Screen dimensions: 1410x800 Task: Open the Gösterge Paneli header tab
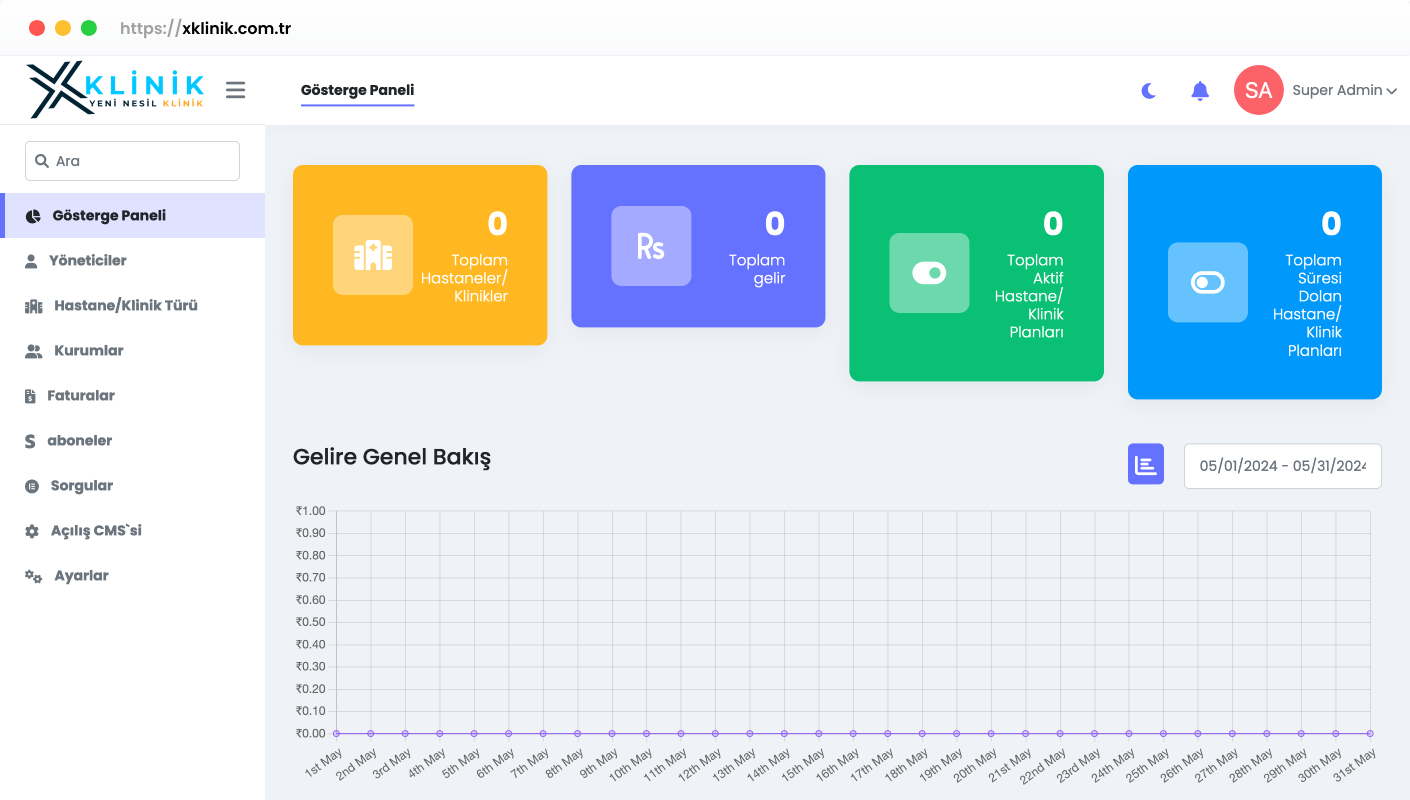click(x=357, y=90)
